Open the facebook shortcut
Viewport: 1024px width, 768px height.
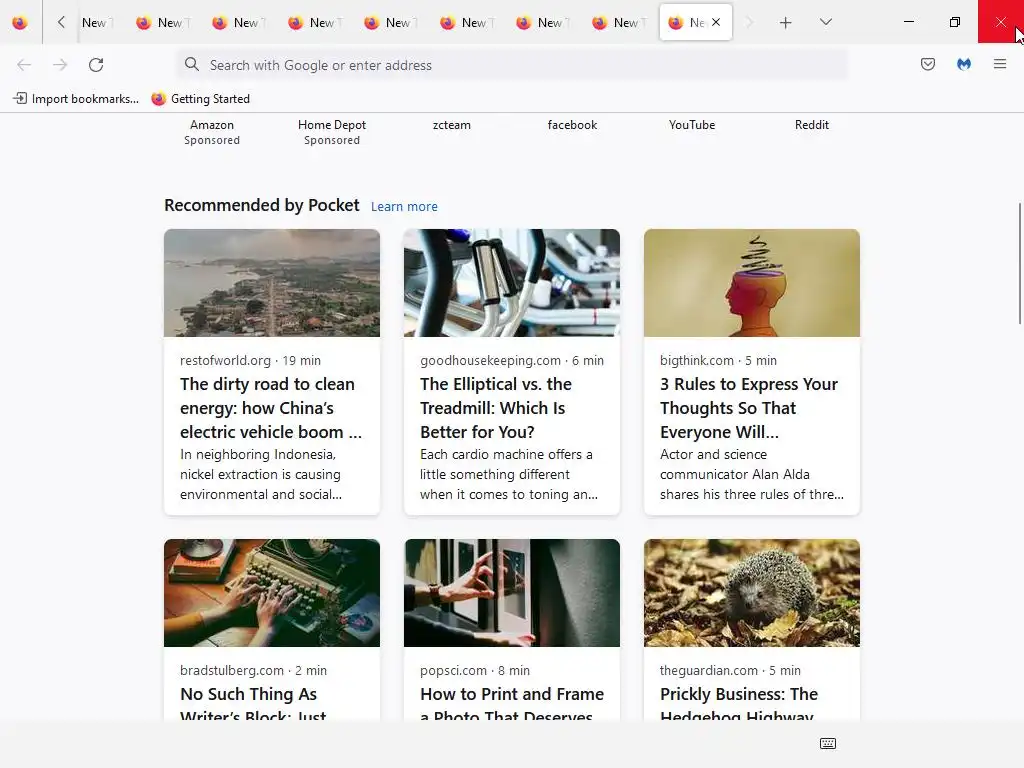(x=572, y=125)
